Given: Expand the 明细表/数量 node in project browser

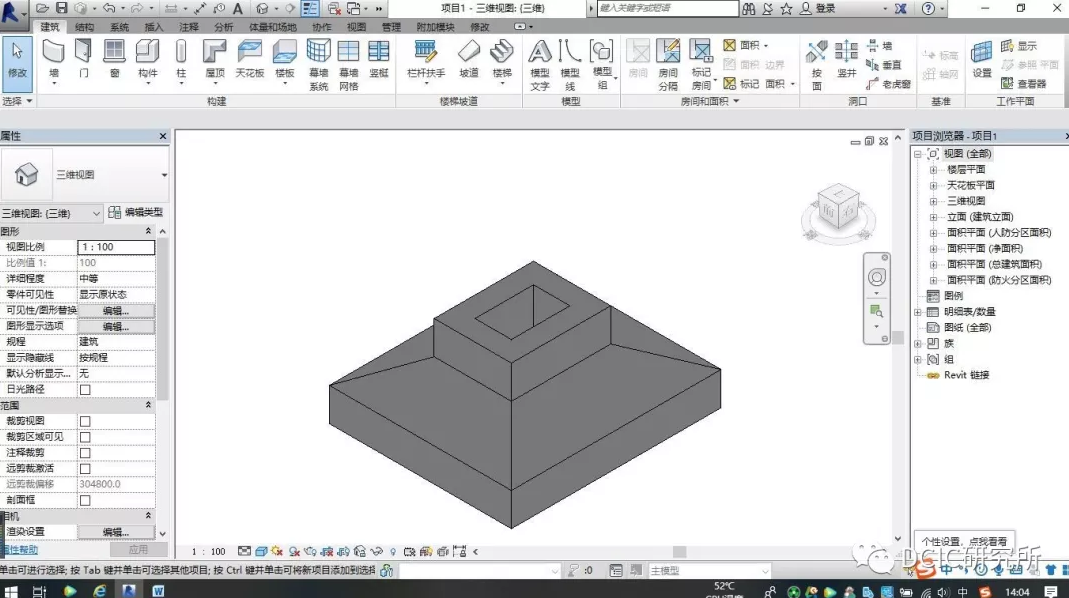Looking at the screenshot, I should point(919,312).
